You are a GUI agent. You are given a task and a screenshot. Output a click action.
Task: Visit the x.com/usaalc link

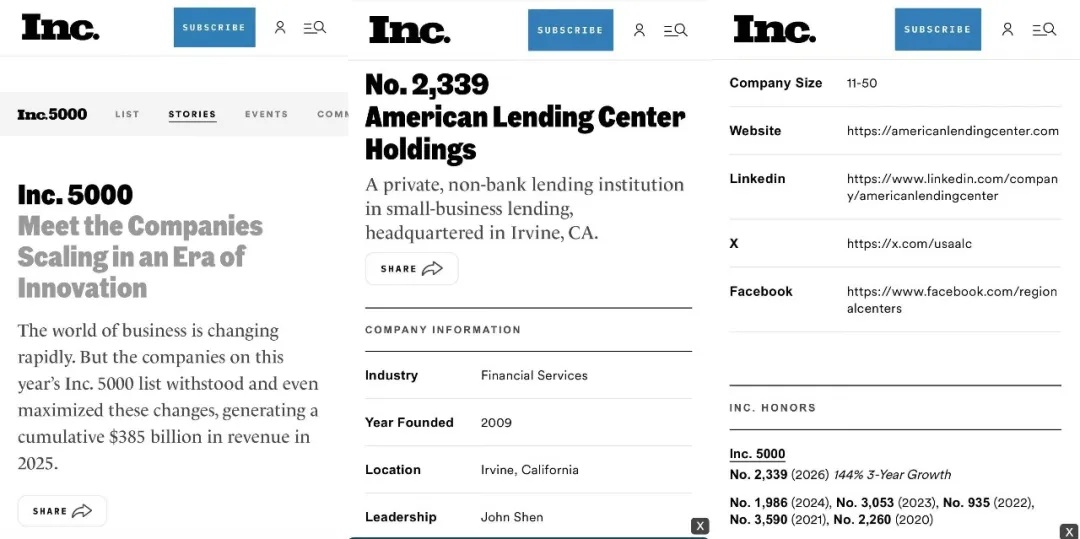point(909,244)
